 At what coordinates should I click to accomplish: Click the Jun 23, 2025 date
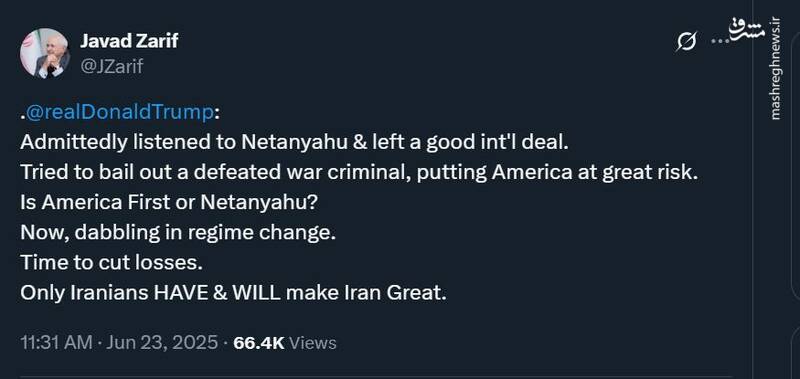coord(162,342)
